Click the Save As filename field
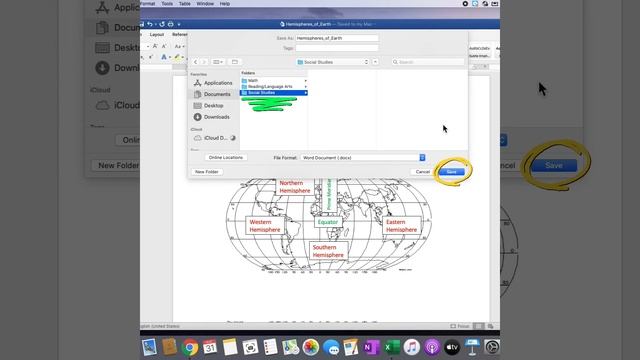The image size is (640, 360). pos(337,38)
